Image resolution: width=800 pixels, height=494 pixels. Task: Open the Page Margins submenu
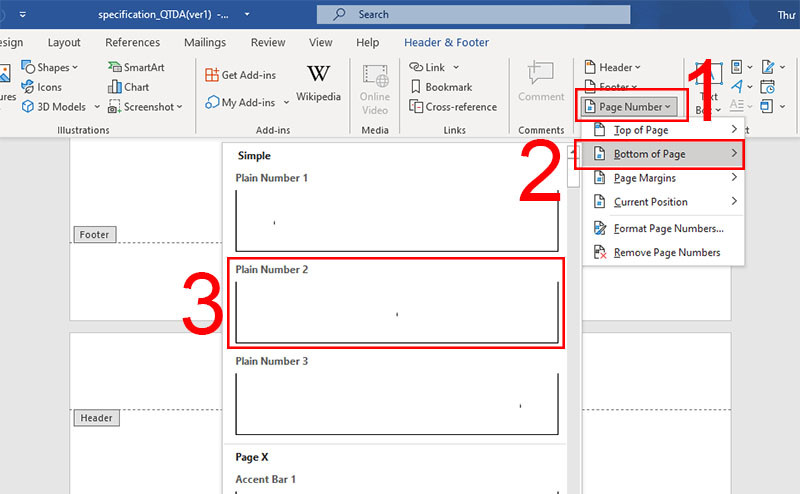[x=663, y=178]
